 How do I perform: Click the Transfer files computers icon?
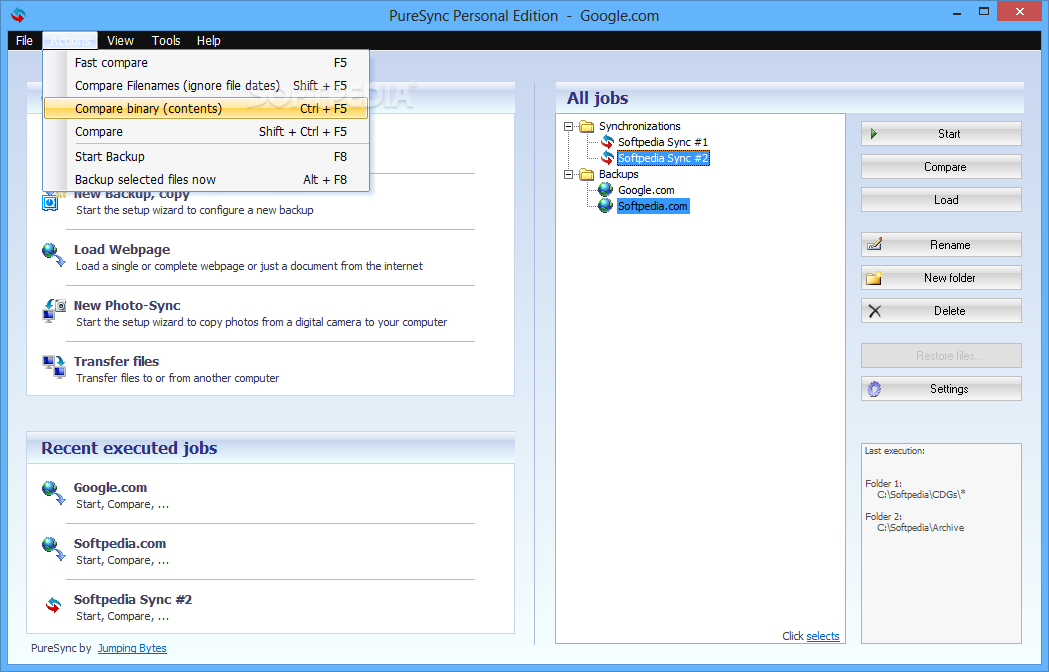54,367
